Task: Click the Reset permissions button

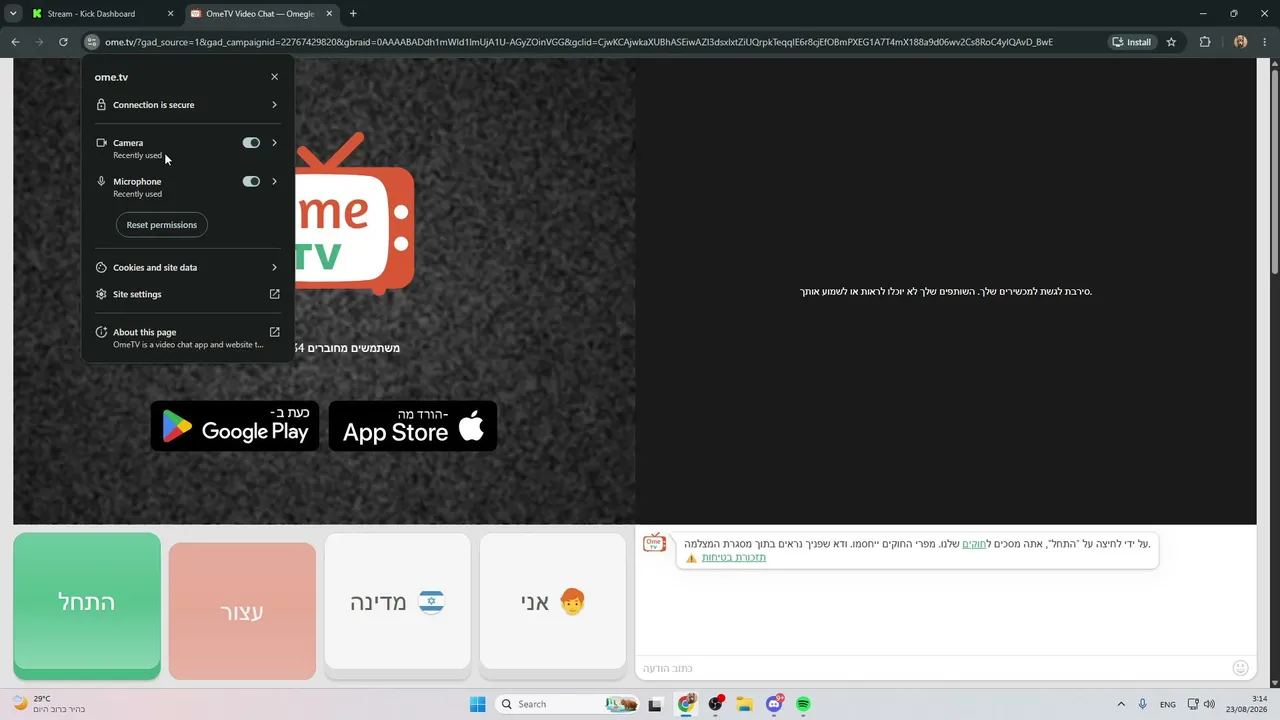Action: (x=162, y=225)
